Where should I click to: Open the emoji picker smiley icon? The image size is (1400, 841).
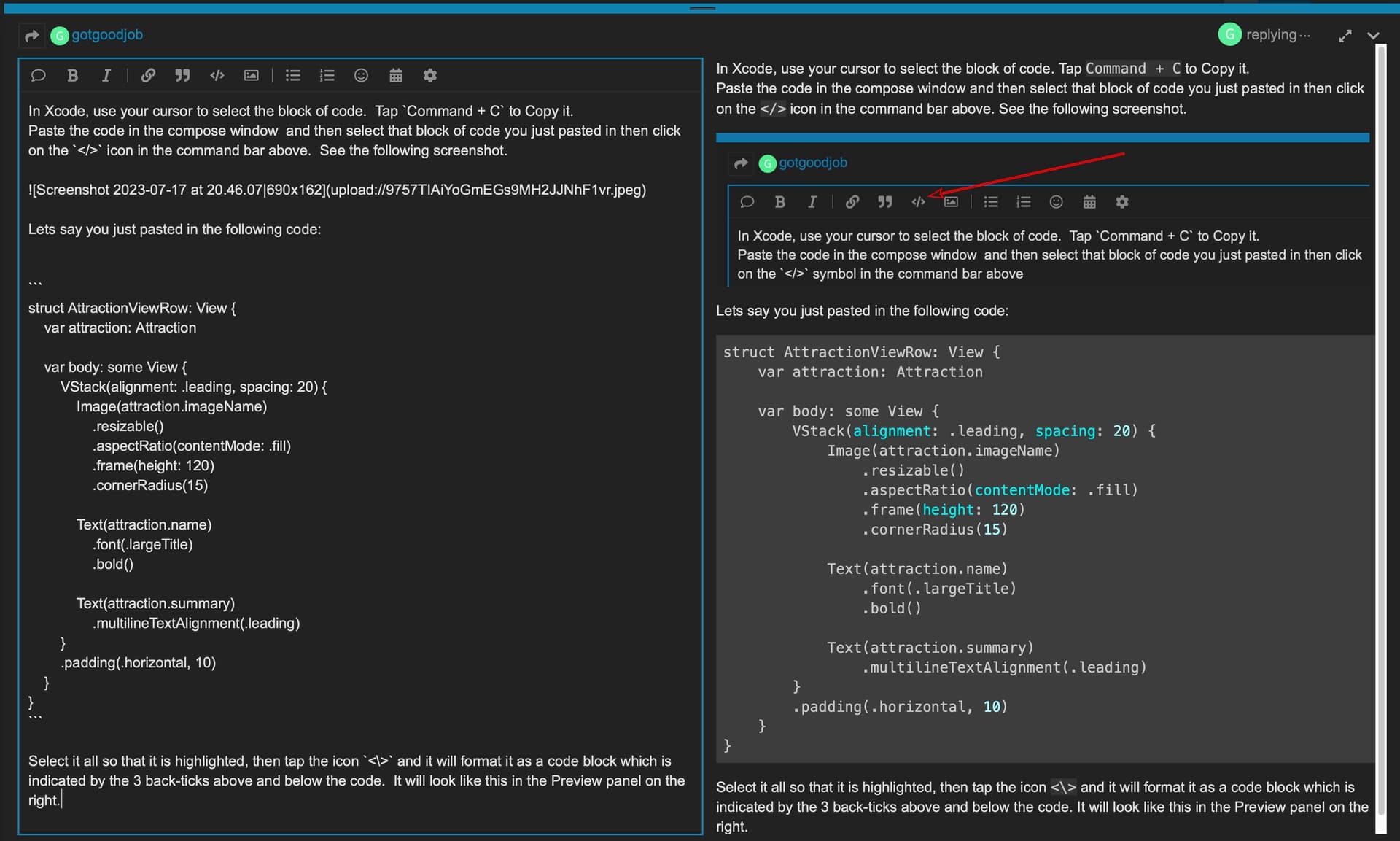(361, 75)
